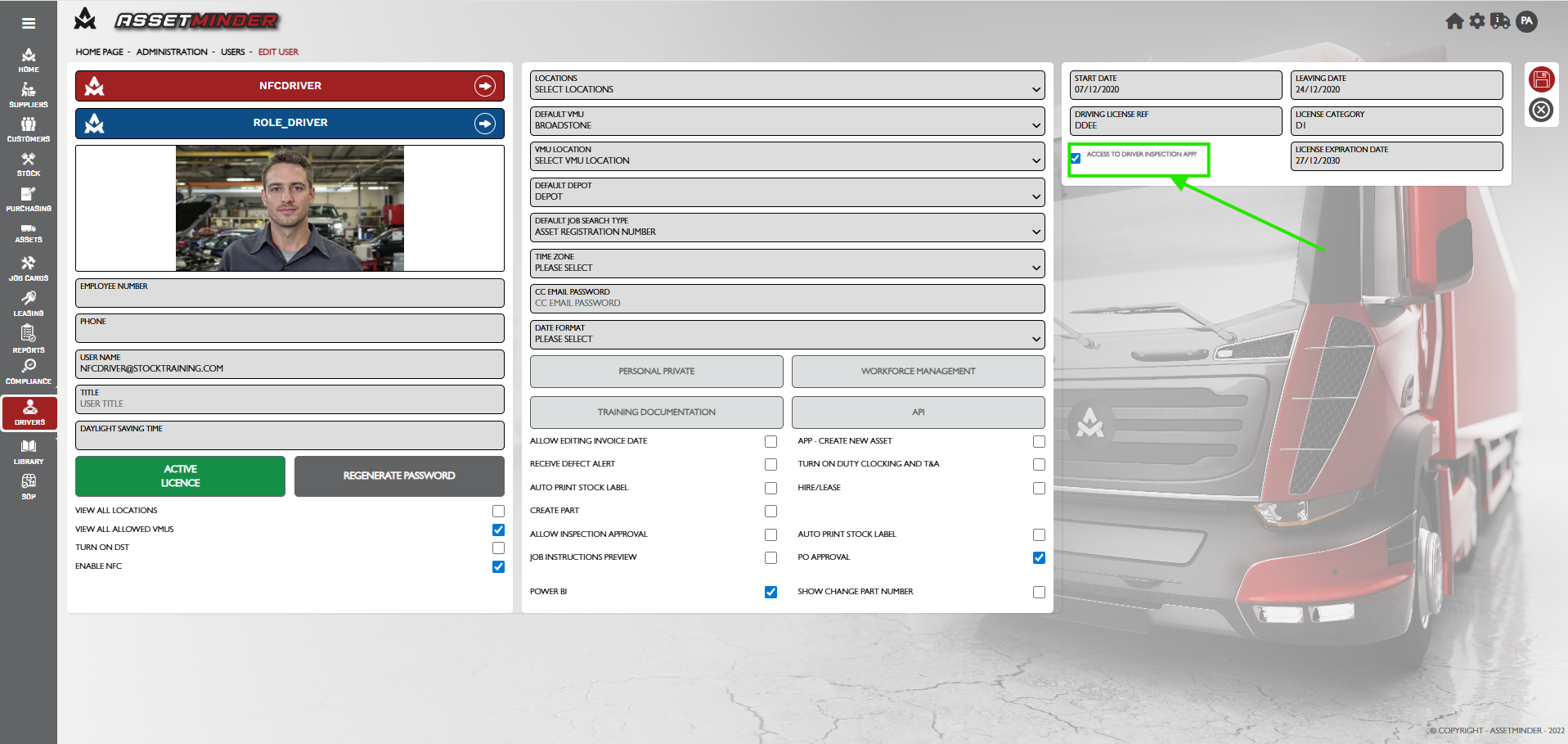This screenshot has width=1568, height=744.
Task: Uncheck Access to Driver Inspection App
Action: [1076, 159]
